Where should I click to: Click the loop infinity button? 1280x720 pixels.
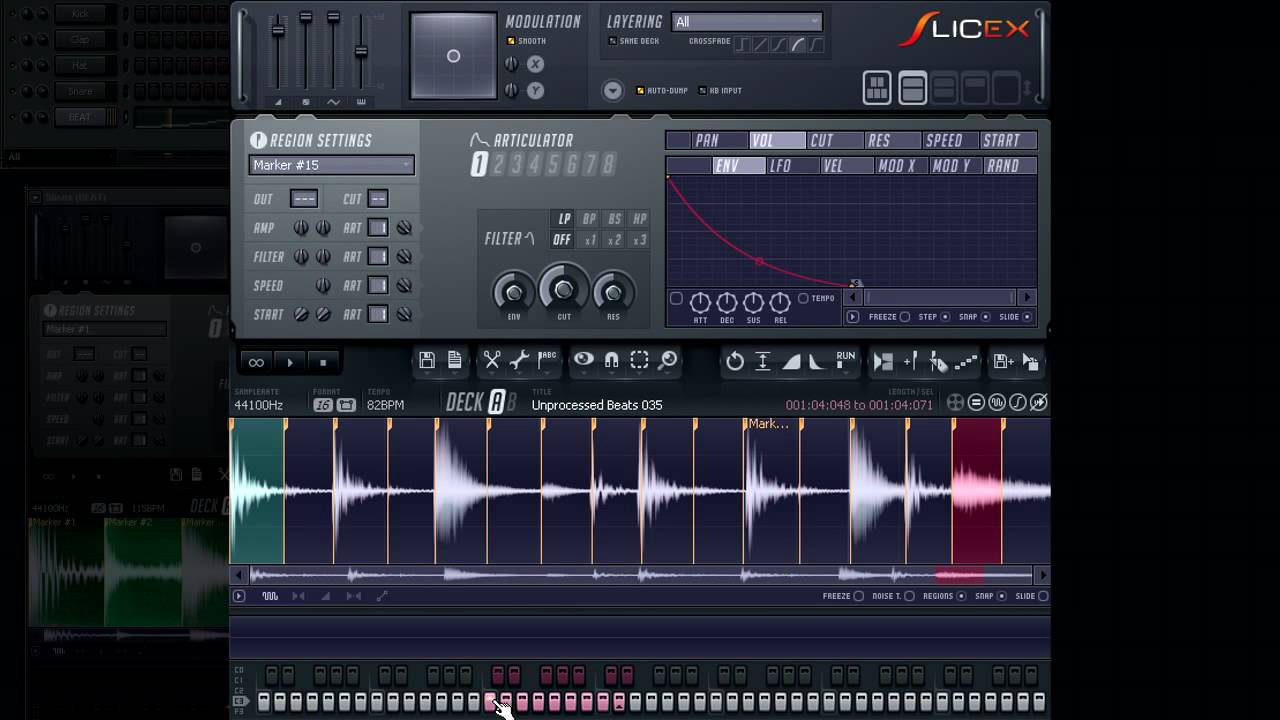tap(256, 362)
